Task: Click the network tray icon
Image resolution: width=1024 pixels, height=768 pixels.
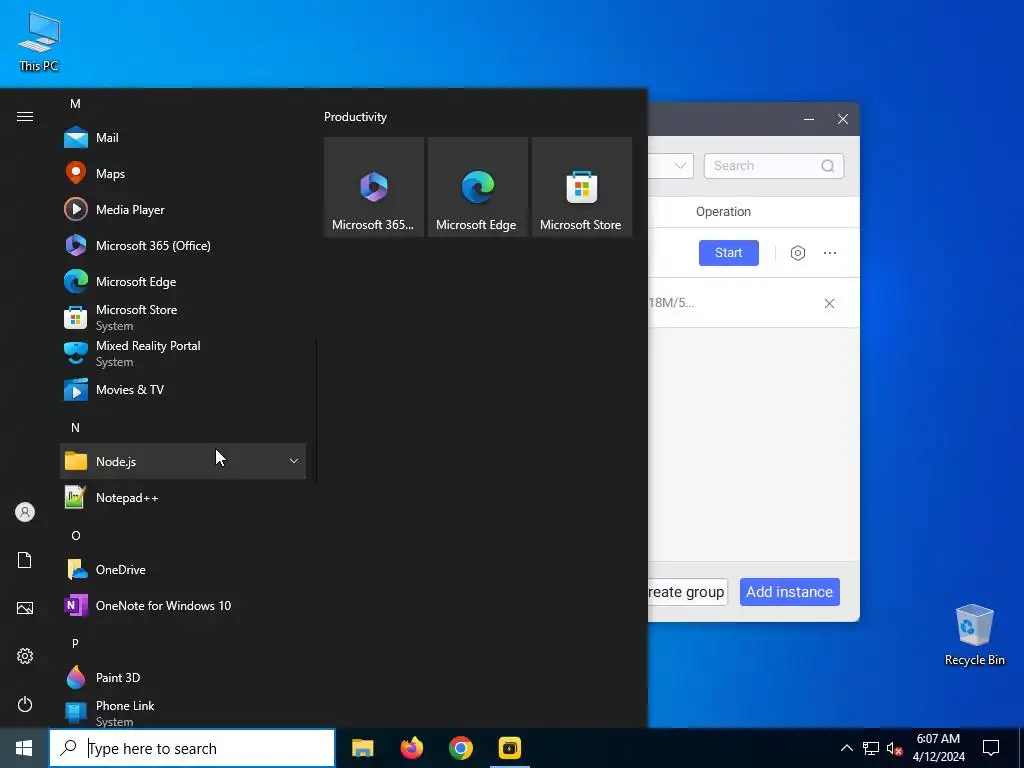Action: (x=871, y=748)
